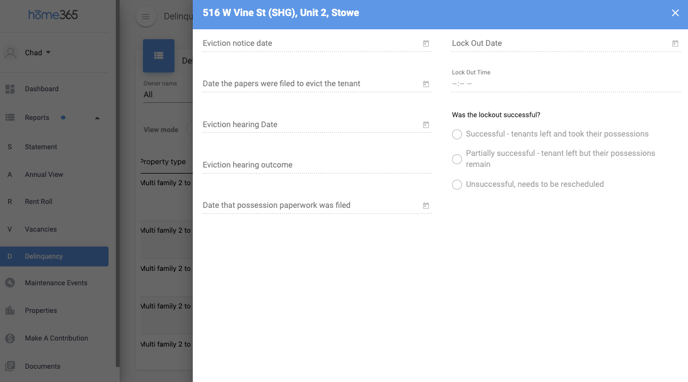
Task: Click the Lock Out Time field
Action: pyautogui.click(x=566, y=84)
